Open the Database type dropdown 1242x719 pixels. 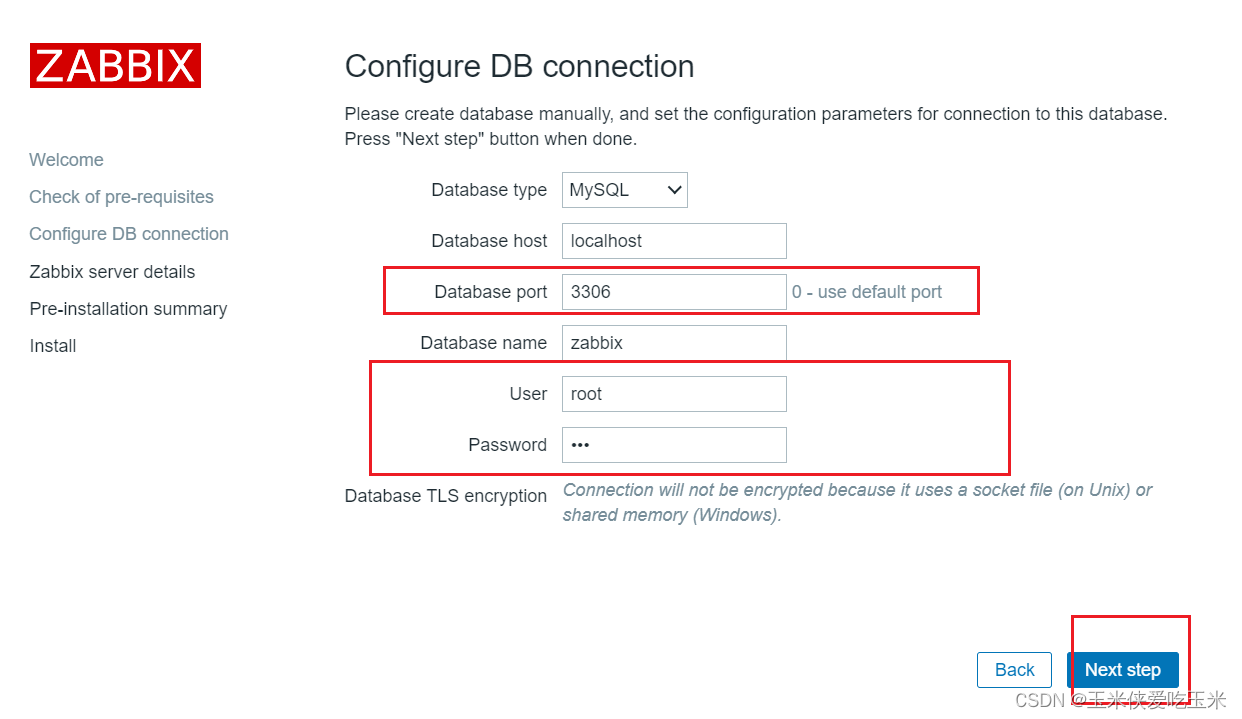624,190
